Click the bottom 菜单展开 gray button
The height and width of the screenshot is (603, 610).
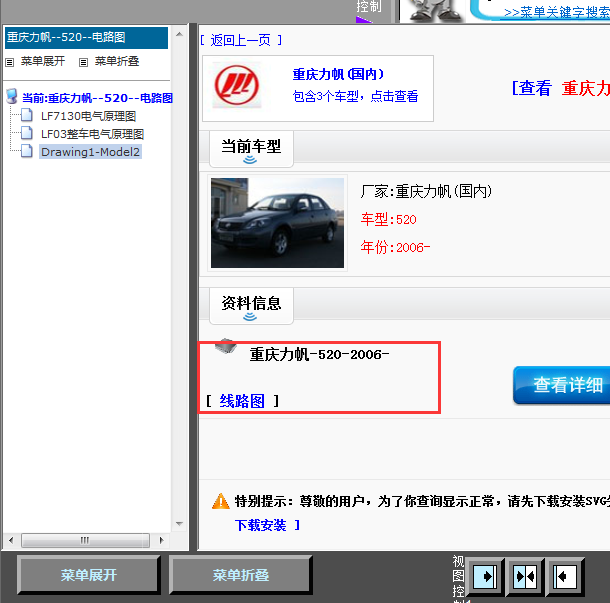coord(89,575)
